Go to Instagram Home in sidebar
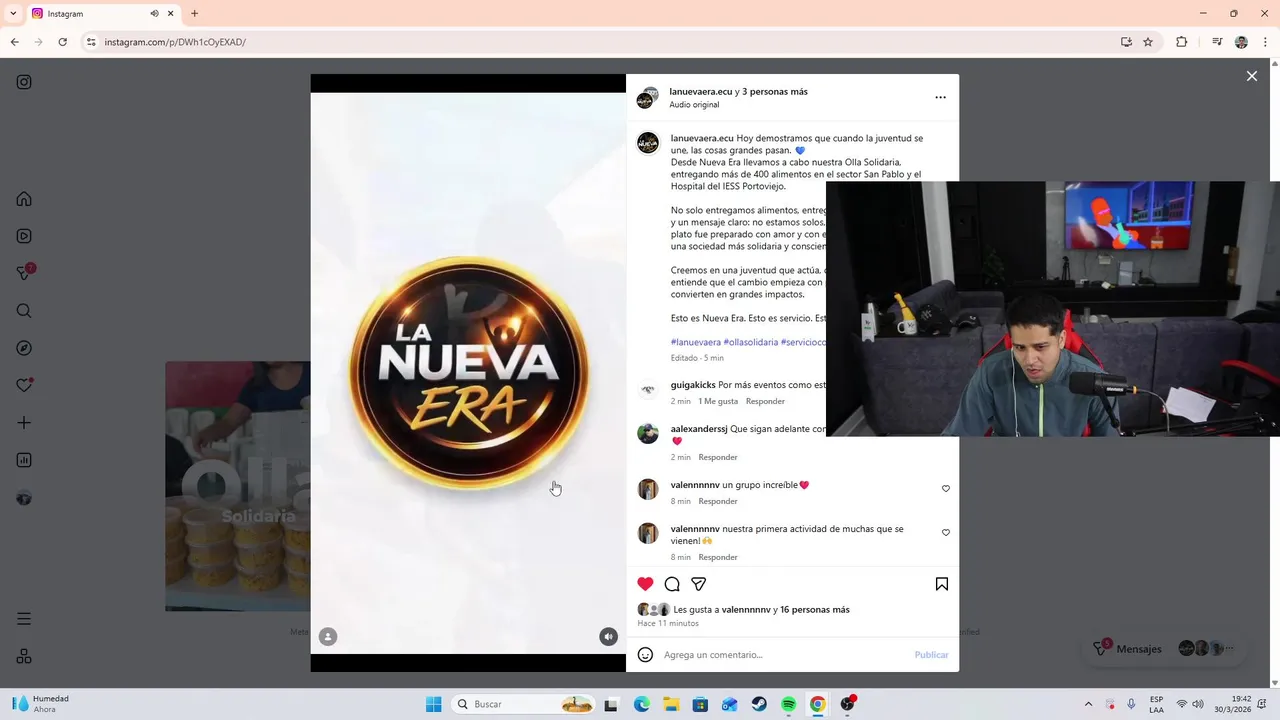 [24, 199]
